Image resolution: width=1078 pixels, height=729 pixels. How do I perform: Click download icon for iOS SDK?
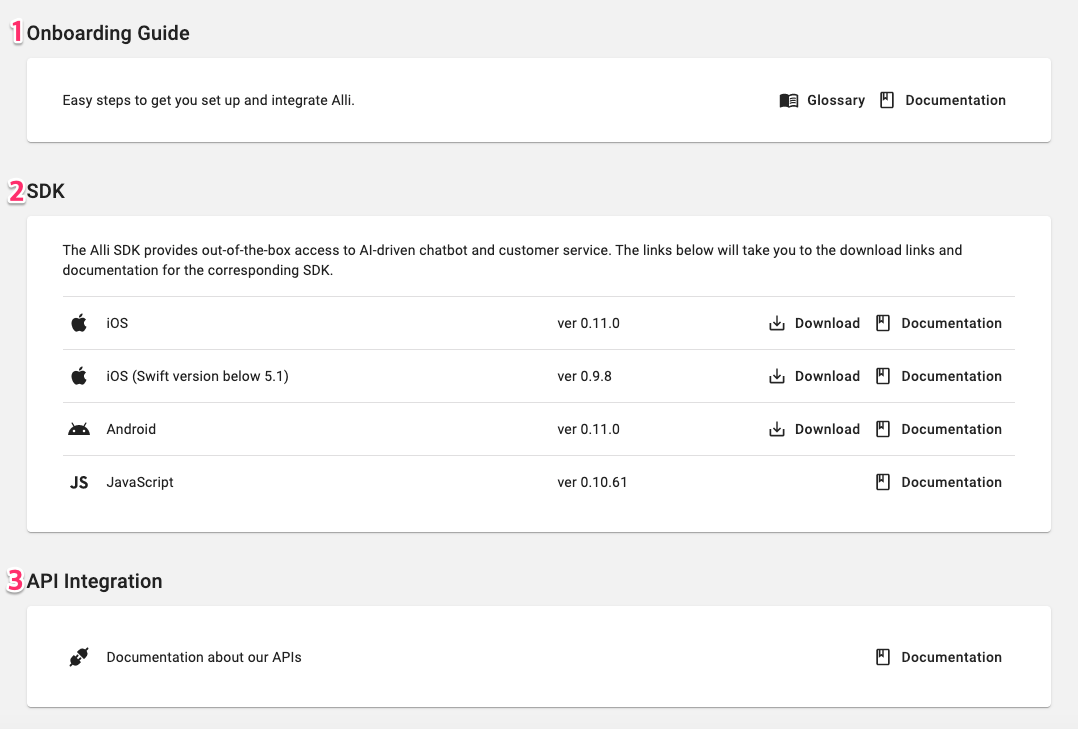[777, 324]
